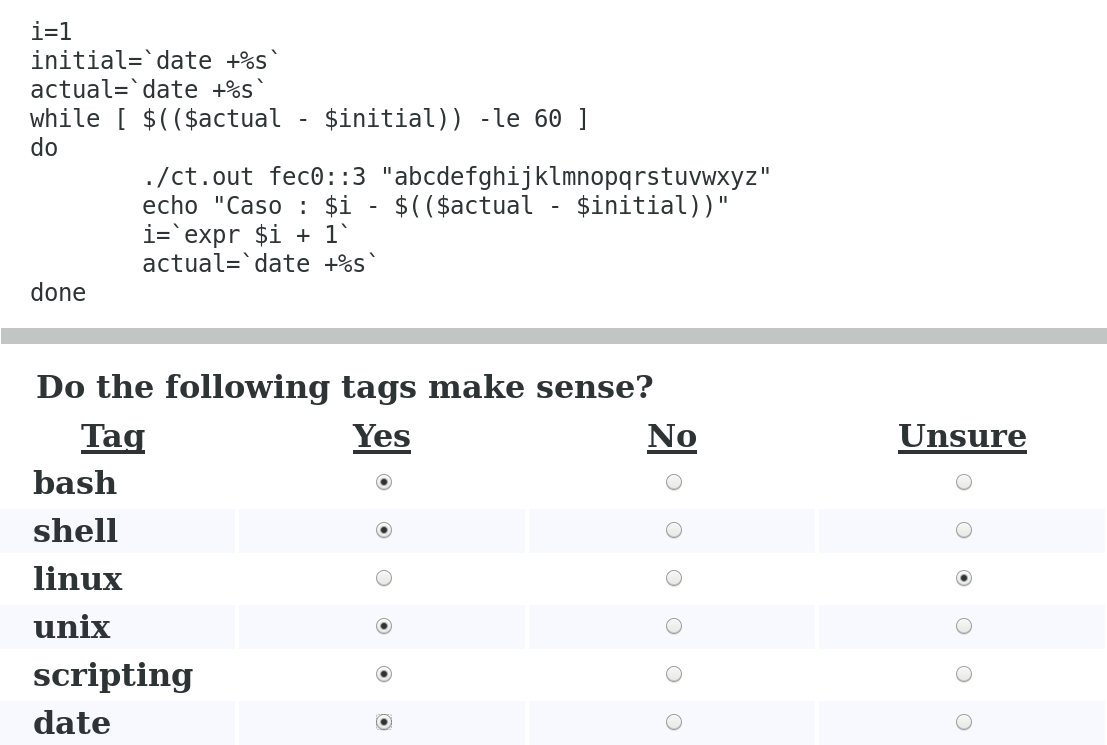Screen dimensions: 1107x745
Task: Mark the date tag as No
Action: tap(674, 722)
